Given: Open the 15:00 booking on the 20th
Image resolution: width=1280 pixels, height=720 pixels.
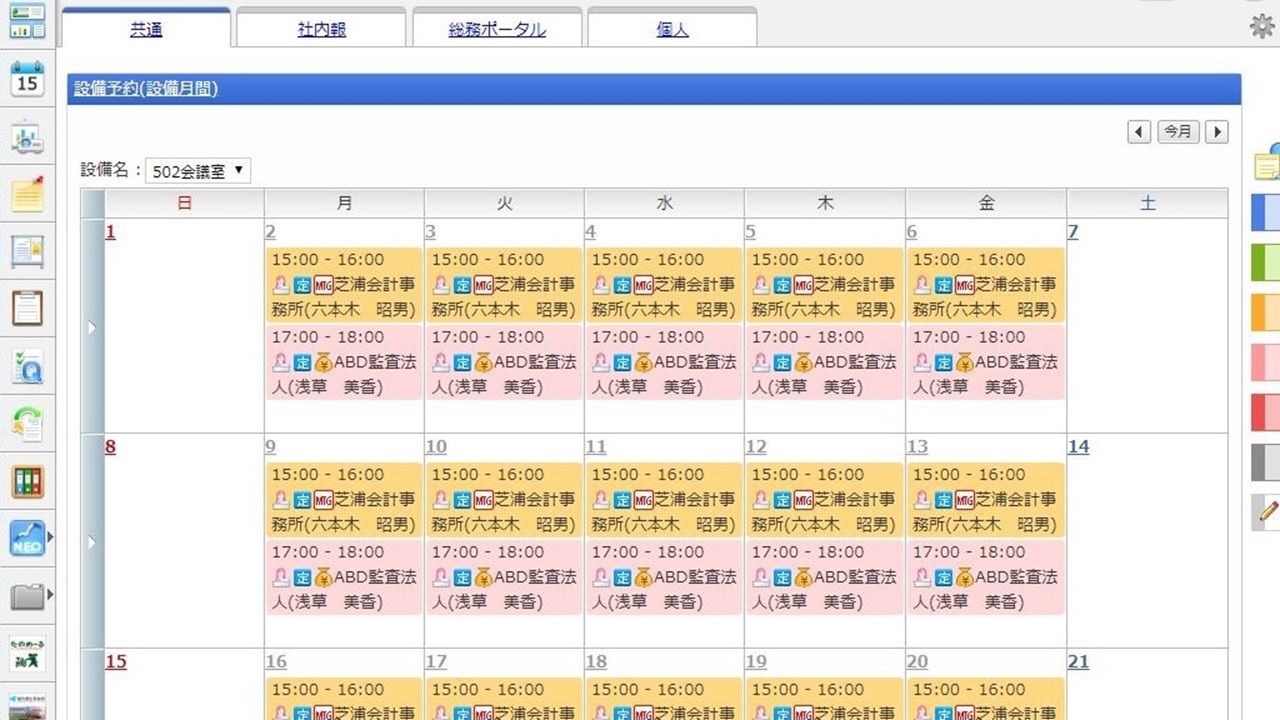Looking at the screenshot, I should point(986,699).
